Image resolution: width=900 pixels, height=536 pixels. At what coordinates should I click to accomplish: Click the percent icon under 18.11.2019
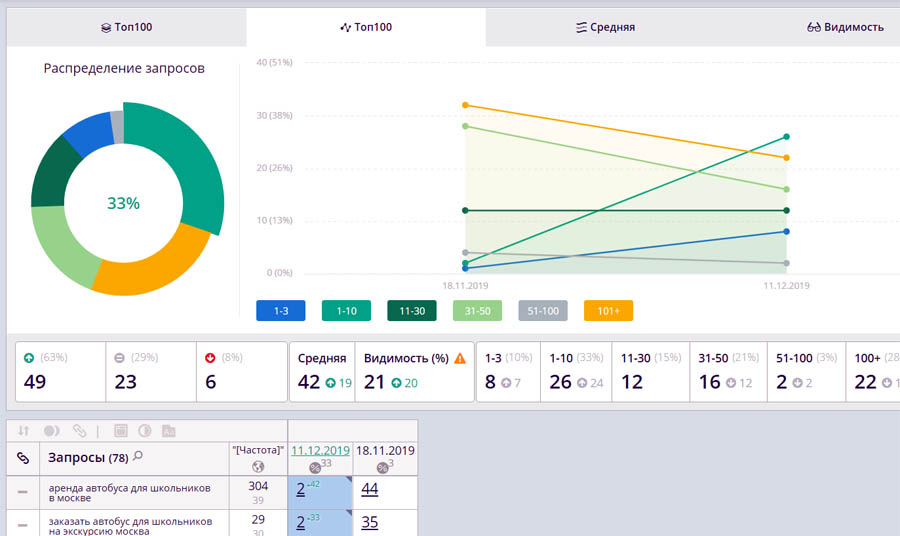[381, 467]
